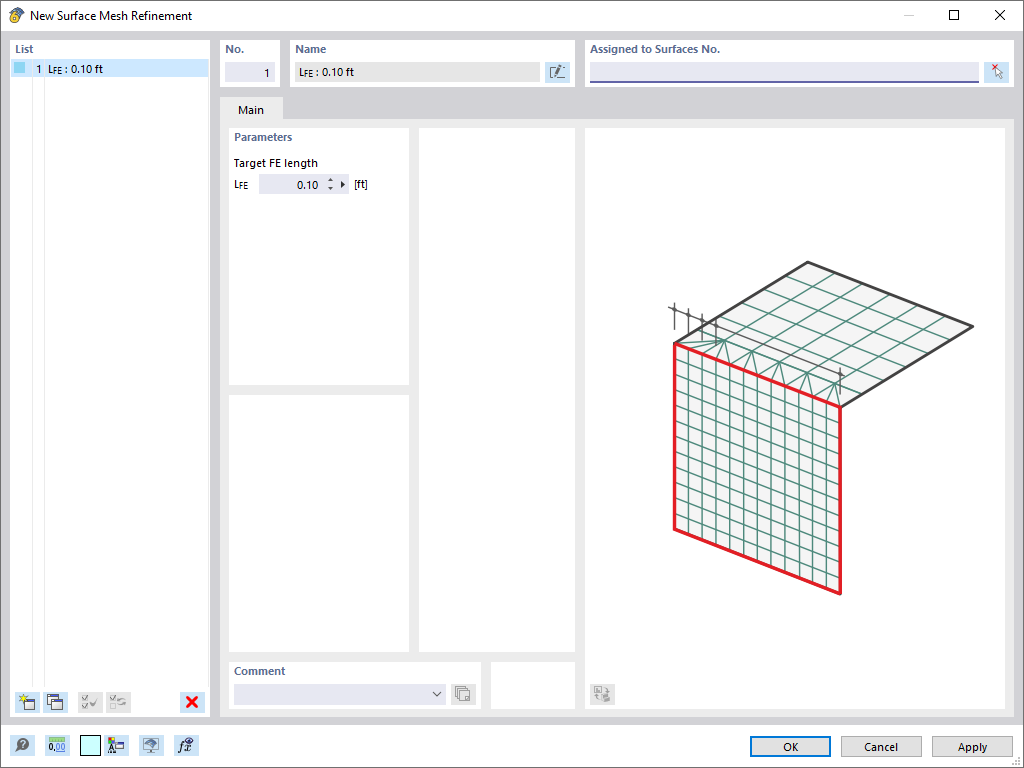Select refinement 1 in the List

point(100,68)
